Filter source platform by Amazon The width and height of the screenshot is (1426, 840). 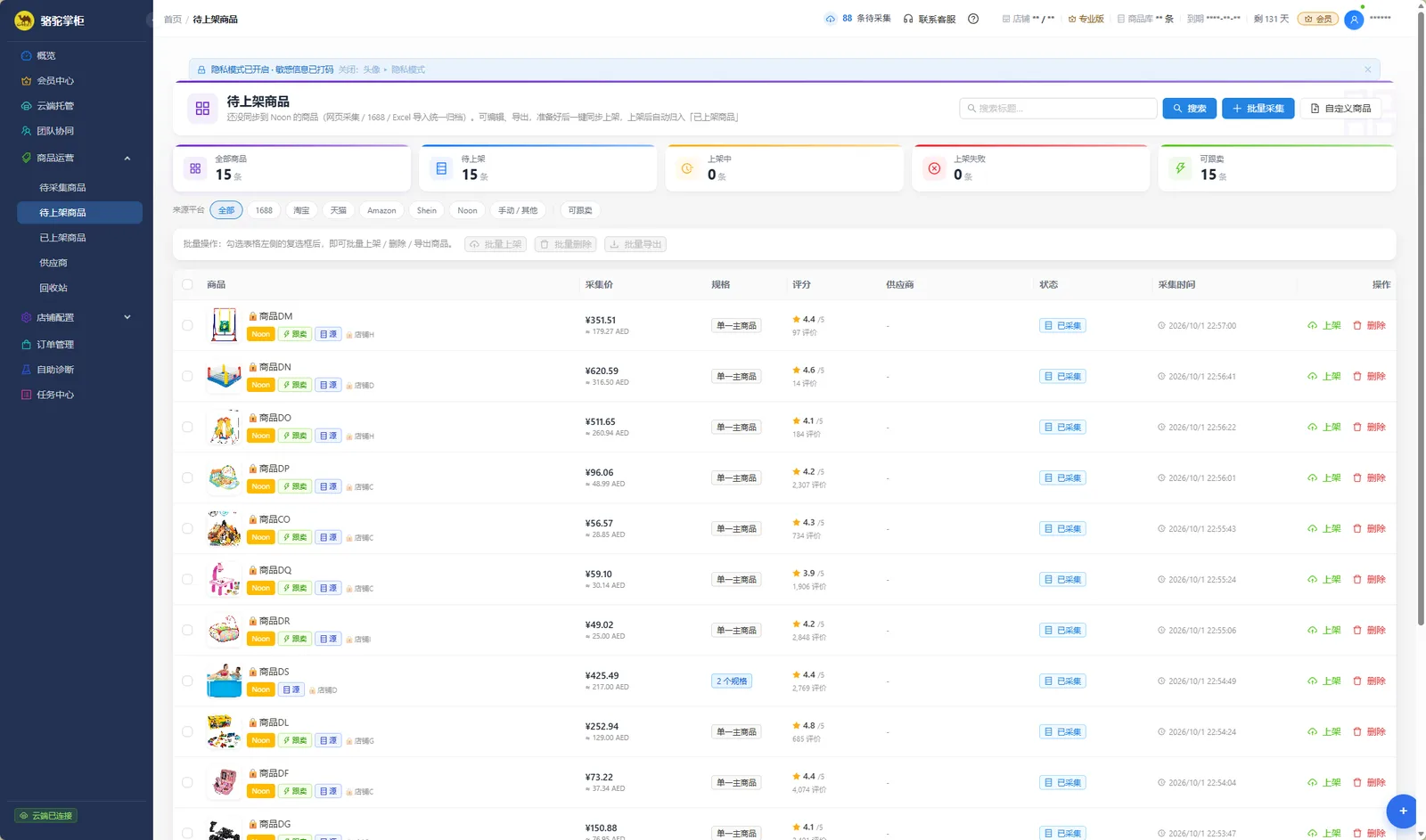click(x=381, y=210)
